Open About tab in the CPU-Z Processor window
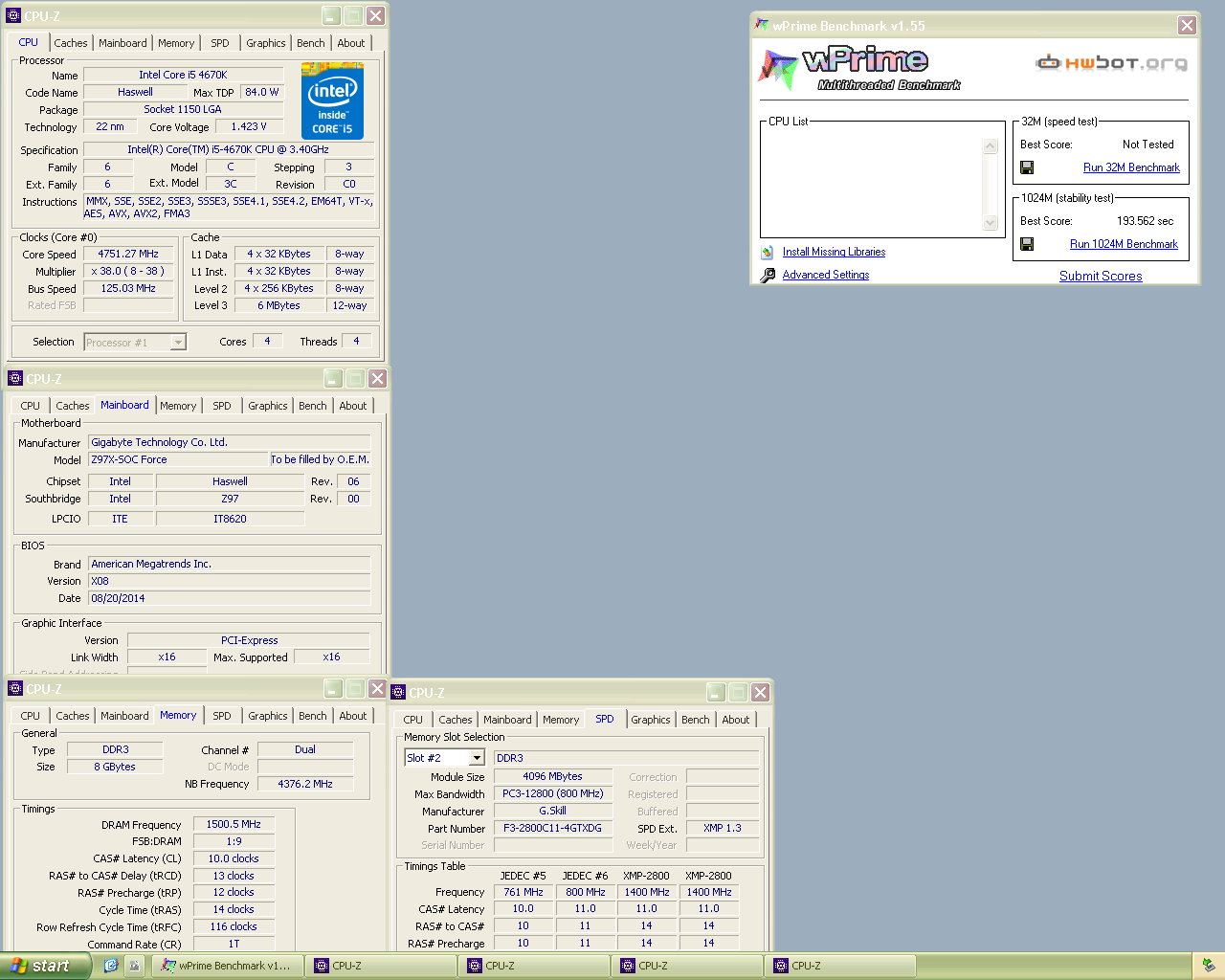This screenshot has width=1225, height=980. [x=351, y=43]
